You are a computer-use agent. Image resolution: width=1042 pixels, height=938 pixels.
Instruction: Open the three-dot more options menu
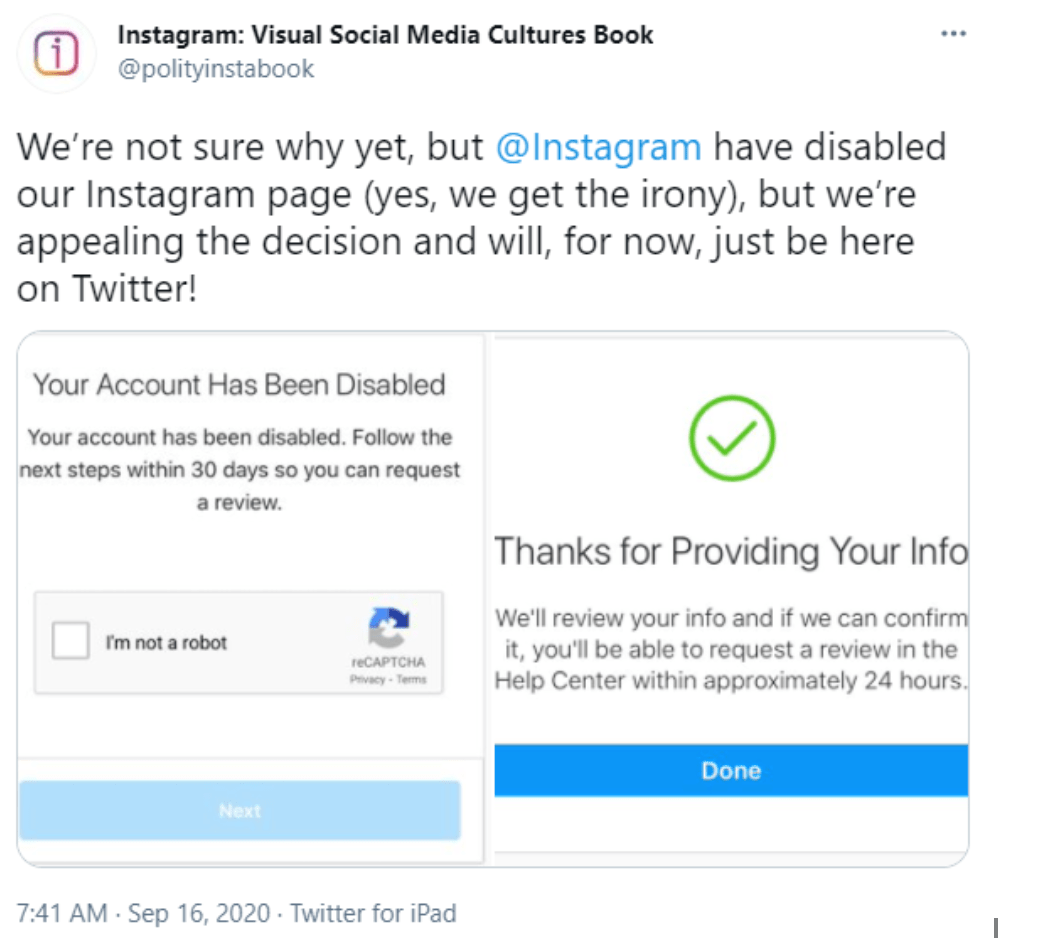coord(953,34)
